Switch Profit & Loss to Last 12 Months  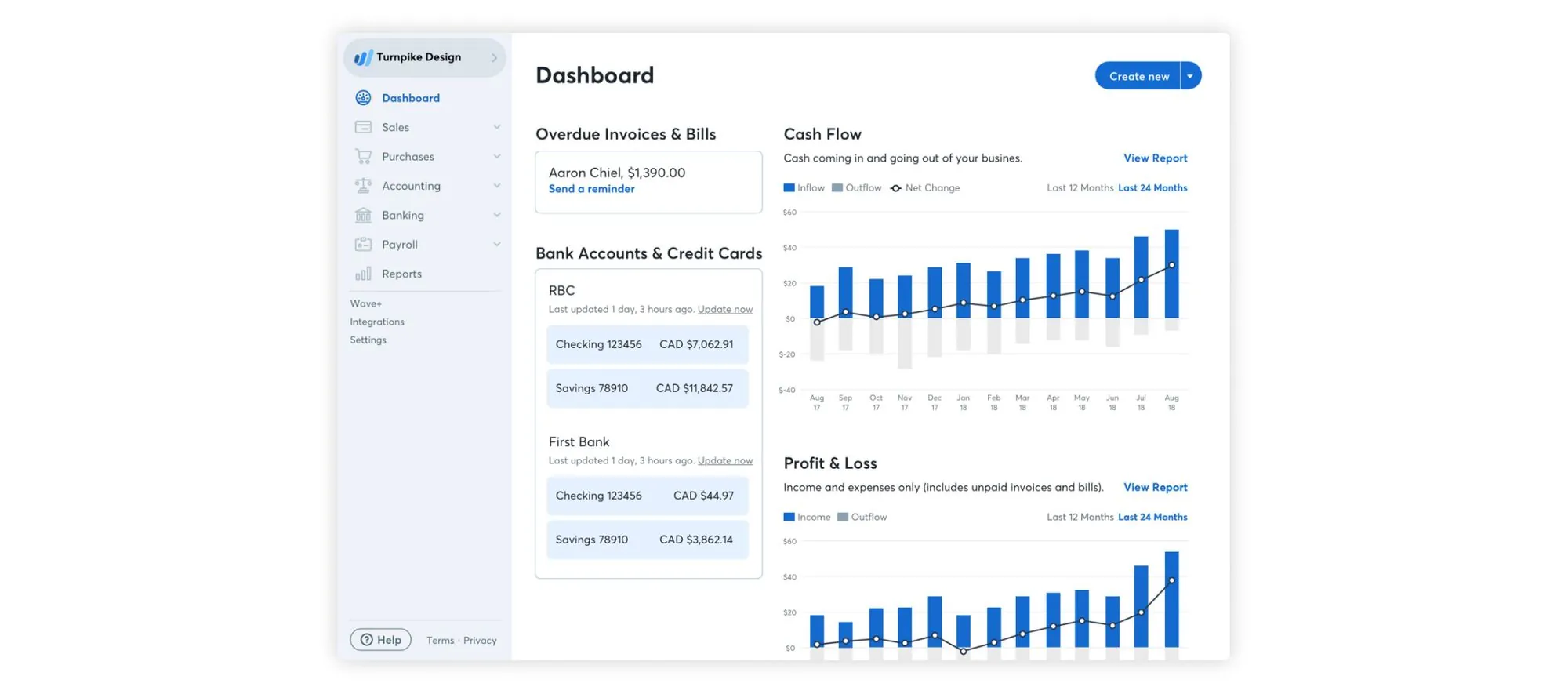click(1080, 518)
